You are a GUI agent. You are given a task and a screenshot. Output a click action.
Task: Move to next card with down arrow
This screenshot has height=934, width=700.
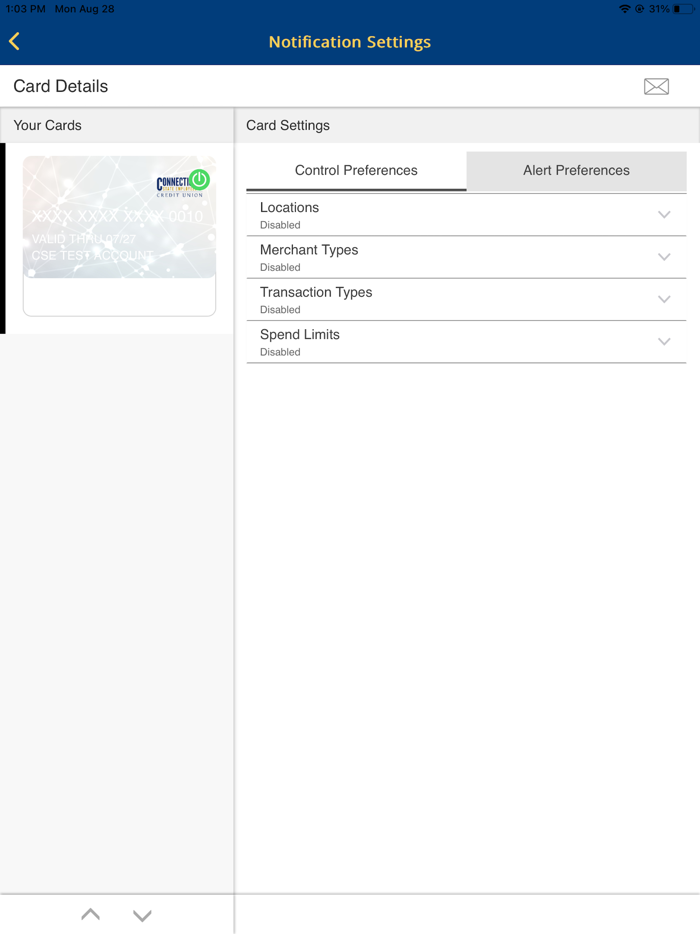(x=142, y=916)
